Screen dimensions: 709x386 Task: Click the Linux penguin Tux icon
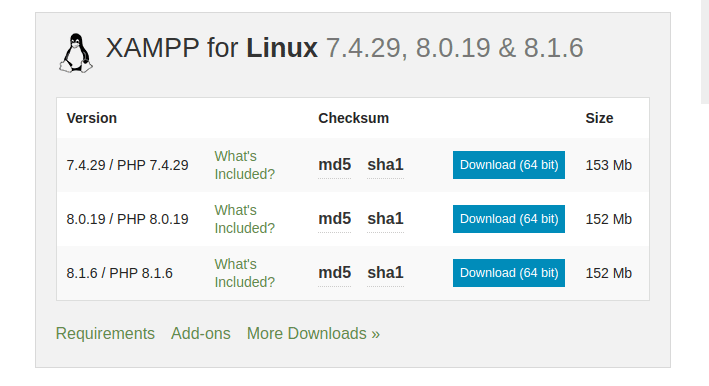(76, 53)
